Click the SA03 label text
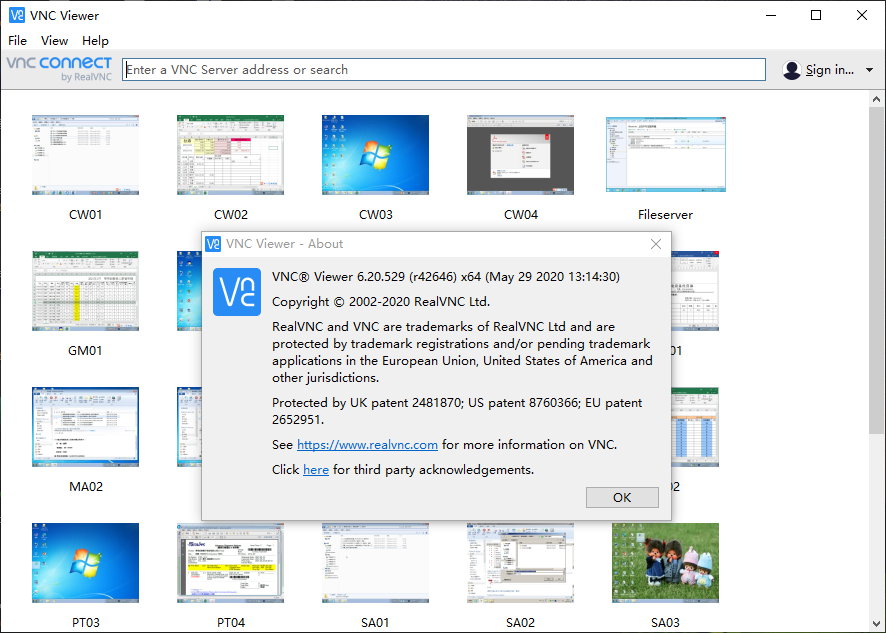The width and height of the screenshot is (886, 633). tap(665, 623)
